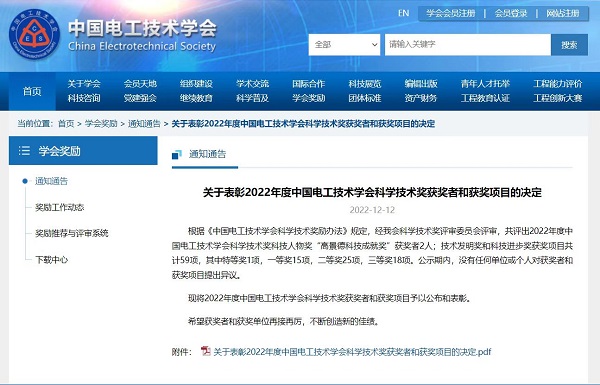Open 会员登录 link
Image resolution: width=600 pixels, height=385 pixels.
(x=511, y=13)
